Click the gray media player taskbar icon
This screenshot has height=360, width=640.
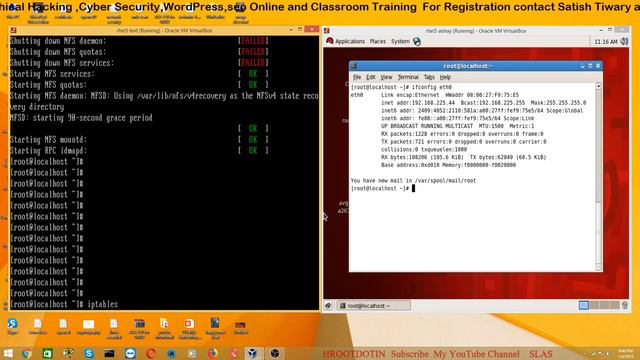pyautogui.click(x=192, y=353)
